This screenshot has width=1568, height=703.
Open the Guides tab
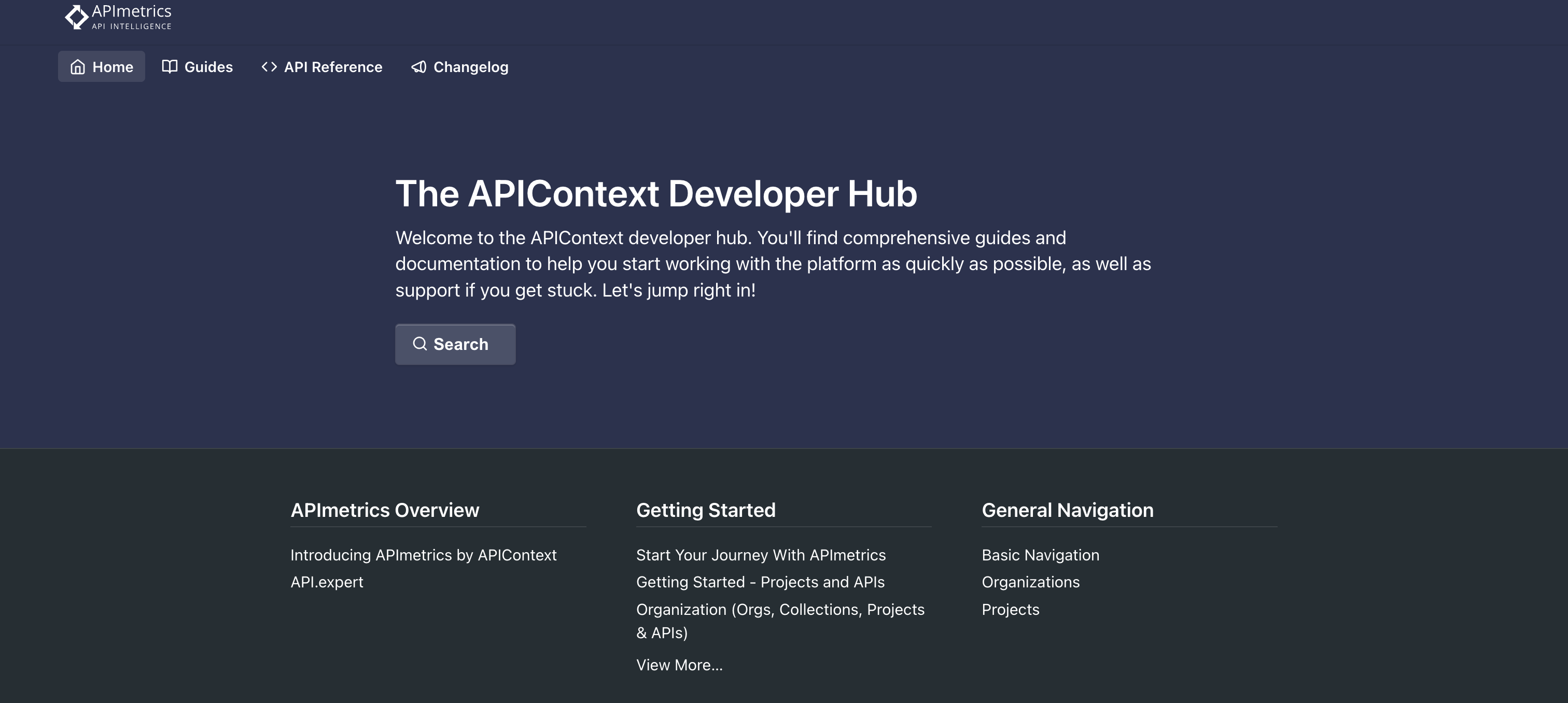(x=197, y=67)
